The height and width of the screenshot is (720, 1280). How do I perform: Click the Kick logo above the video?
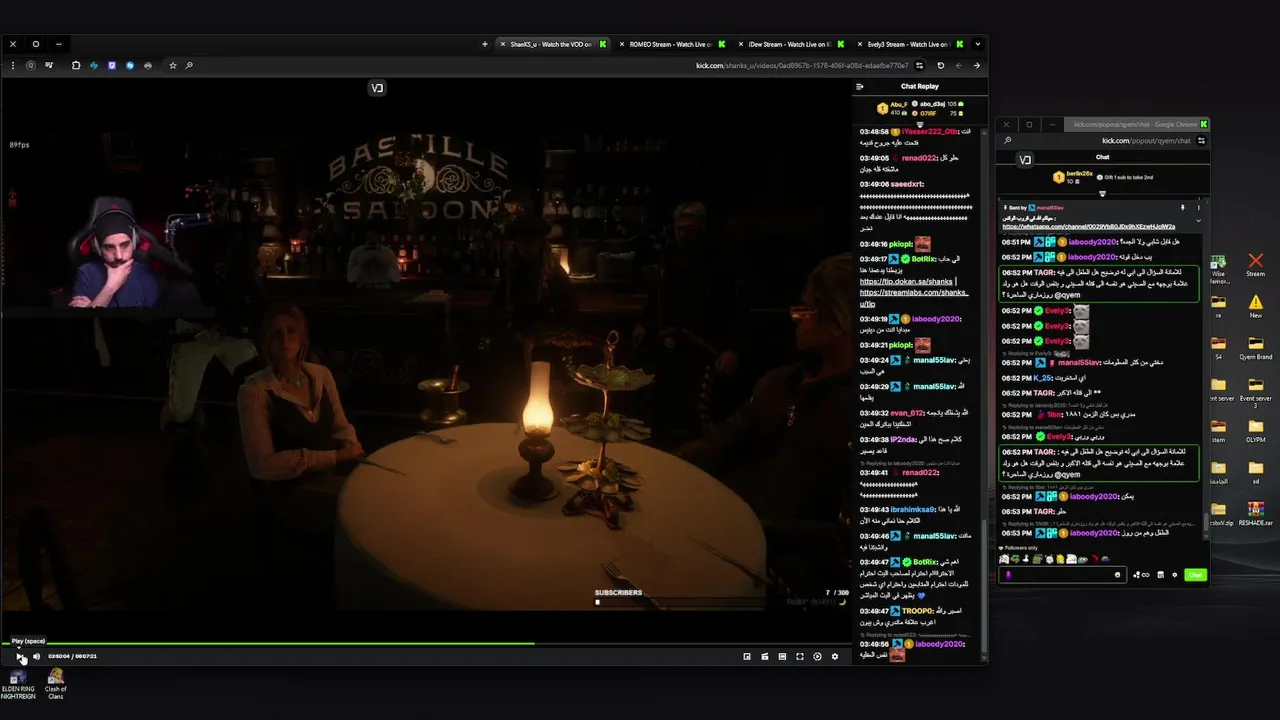[x=377, y=88]
